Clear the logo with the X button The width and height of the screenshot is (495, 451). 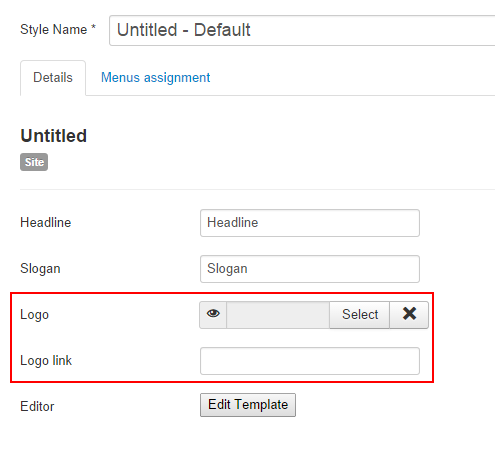click(409, 315)
